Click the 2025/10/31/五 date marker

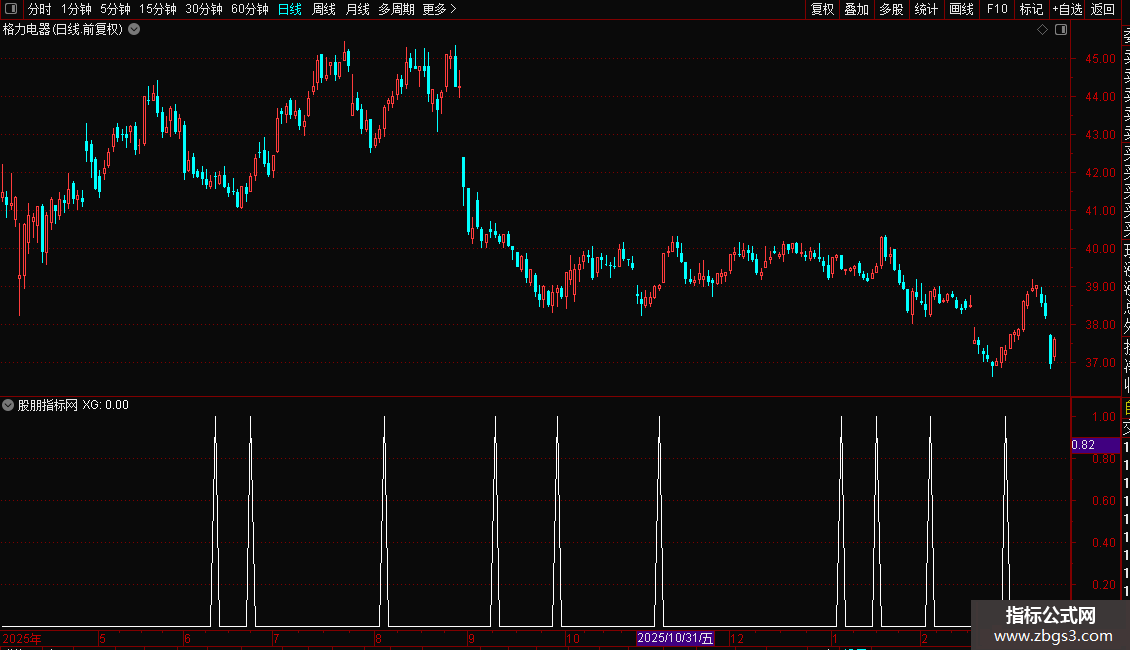[675, 638]
